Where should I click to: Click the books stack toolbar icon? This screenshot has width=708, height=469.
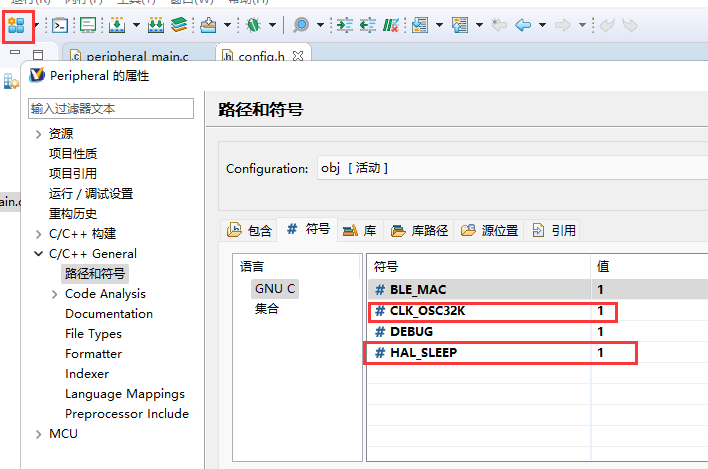tap(178, 25)
